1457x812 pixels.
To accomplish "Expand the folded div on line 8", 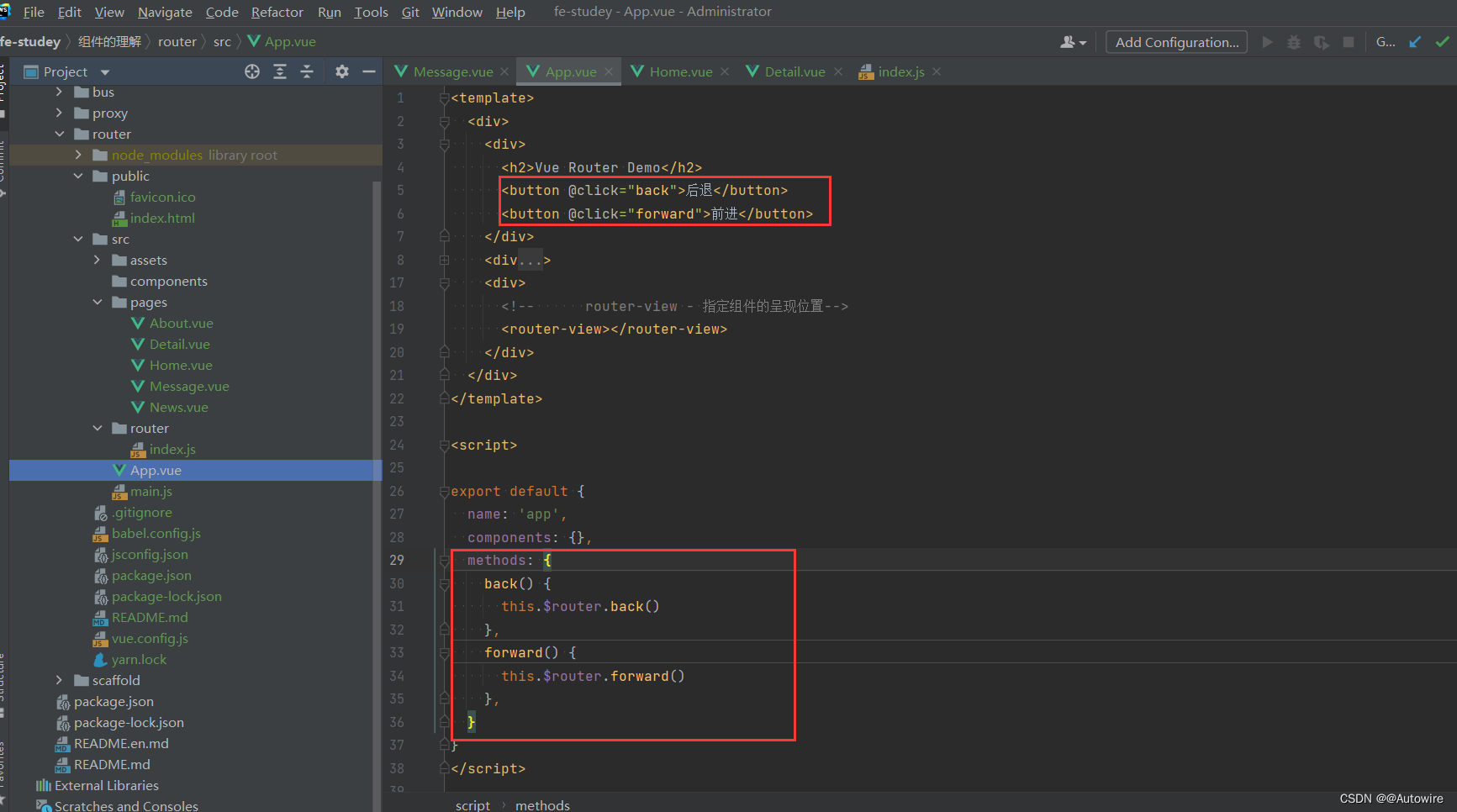I will pyautogui.click(x=444, y=261).
